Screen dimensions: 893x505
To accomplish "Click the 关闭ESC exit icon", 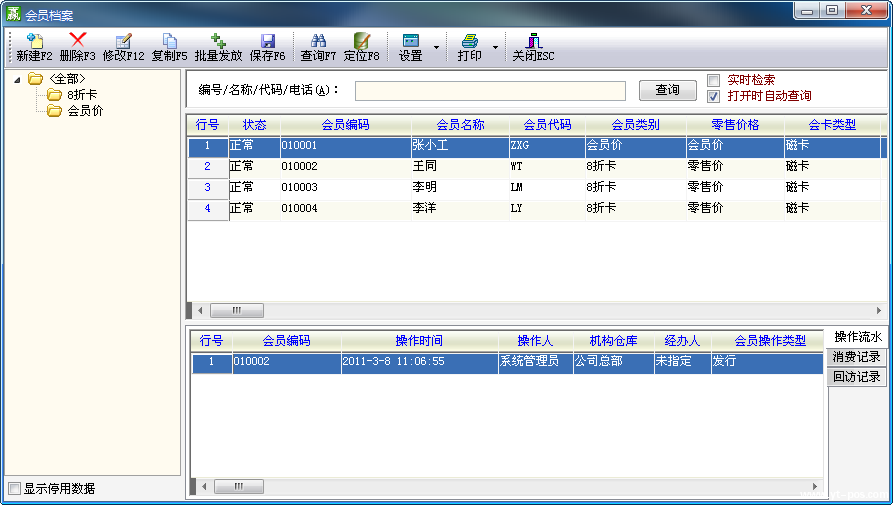I will (534, 40).
